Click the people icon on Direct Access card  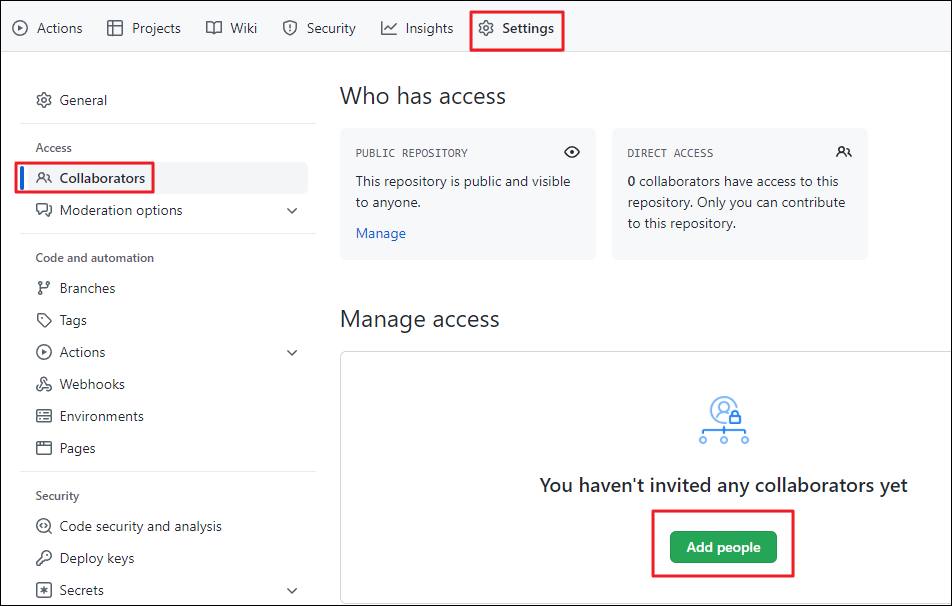pos(844,152)
